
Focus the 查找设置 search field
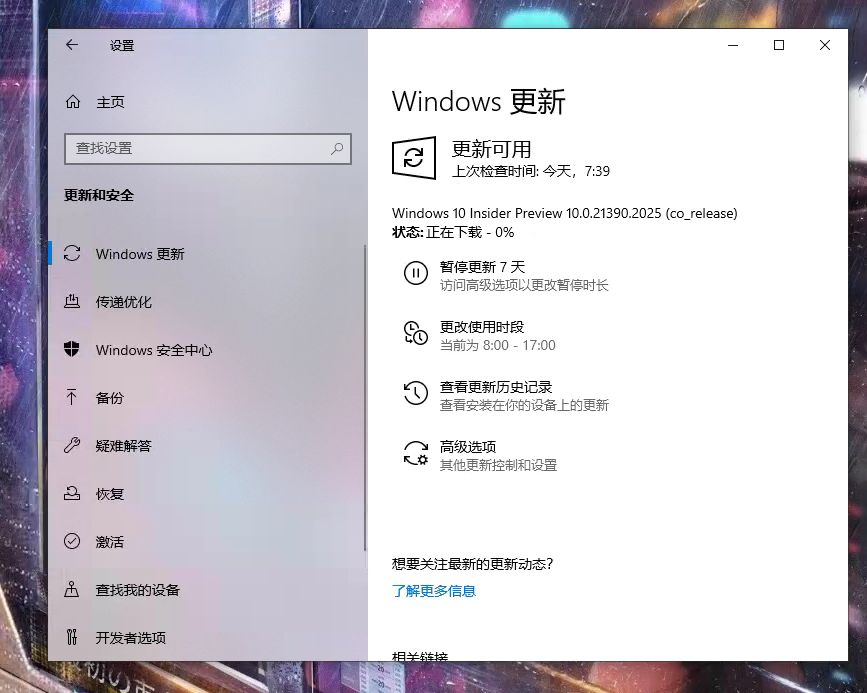coord(207,149)
